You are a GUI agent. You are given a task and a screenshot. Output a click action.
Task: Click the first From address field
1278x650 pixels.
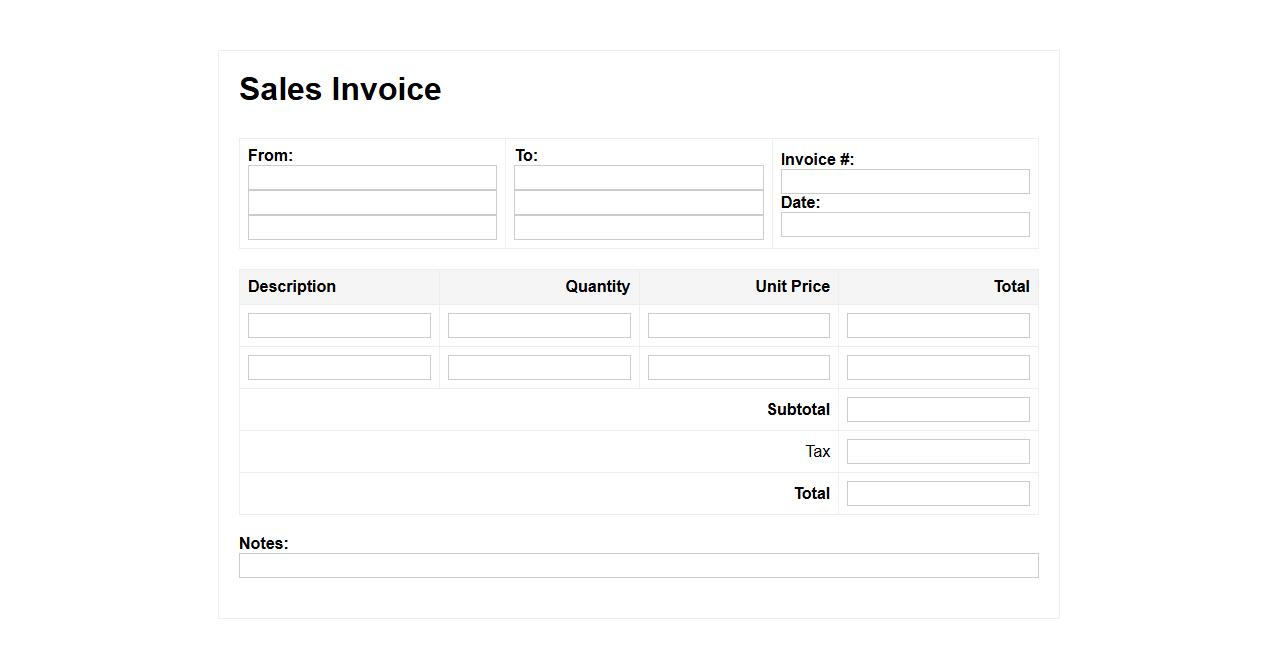click(x=372, y=178)
